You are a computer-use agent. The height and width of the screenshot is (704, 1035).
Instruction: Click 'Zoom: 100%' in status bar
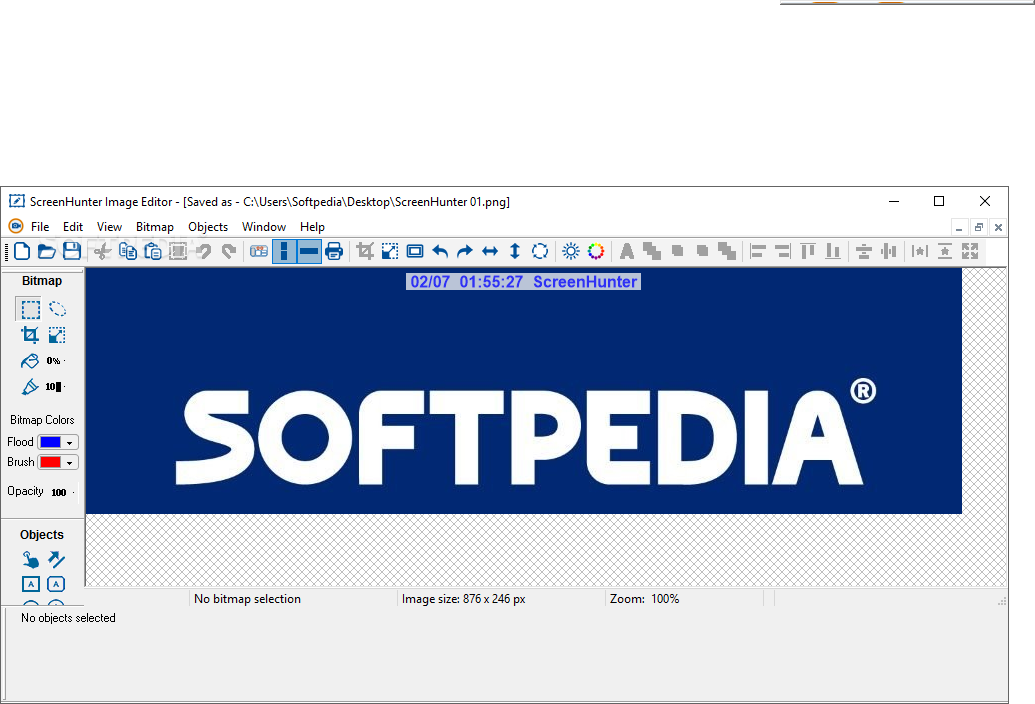(644, 599)
